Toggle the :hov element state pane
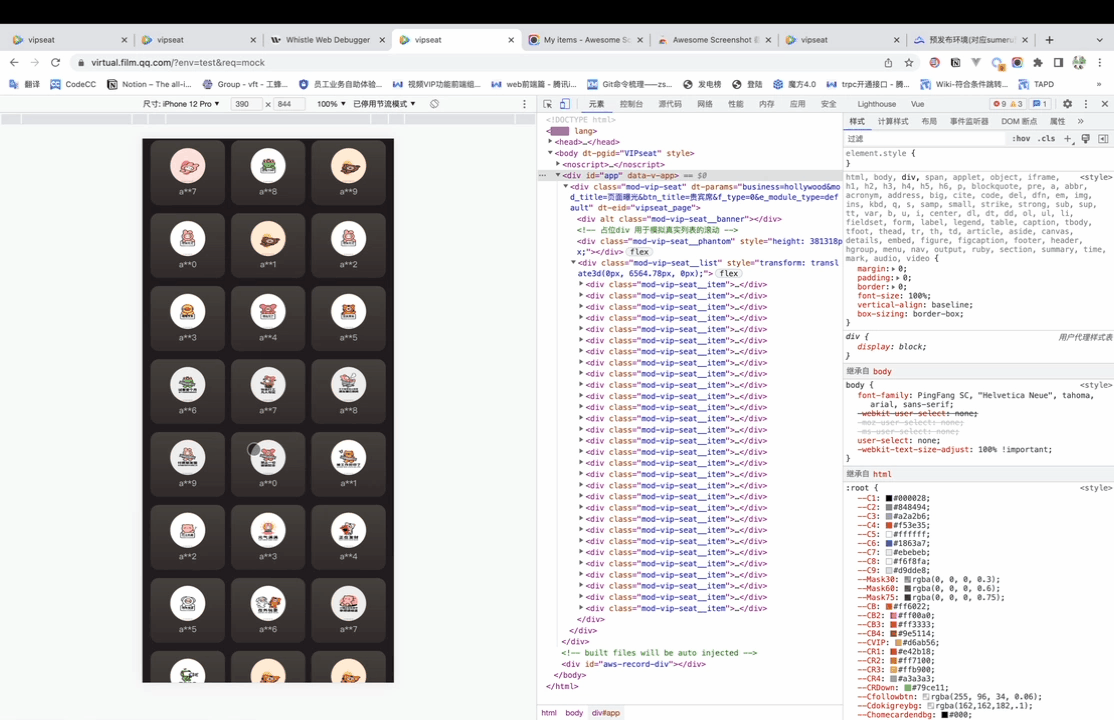Screen dimensions: 1114x720 pos(1021,139)
